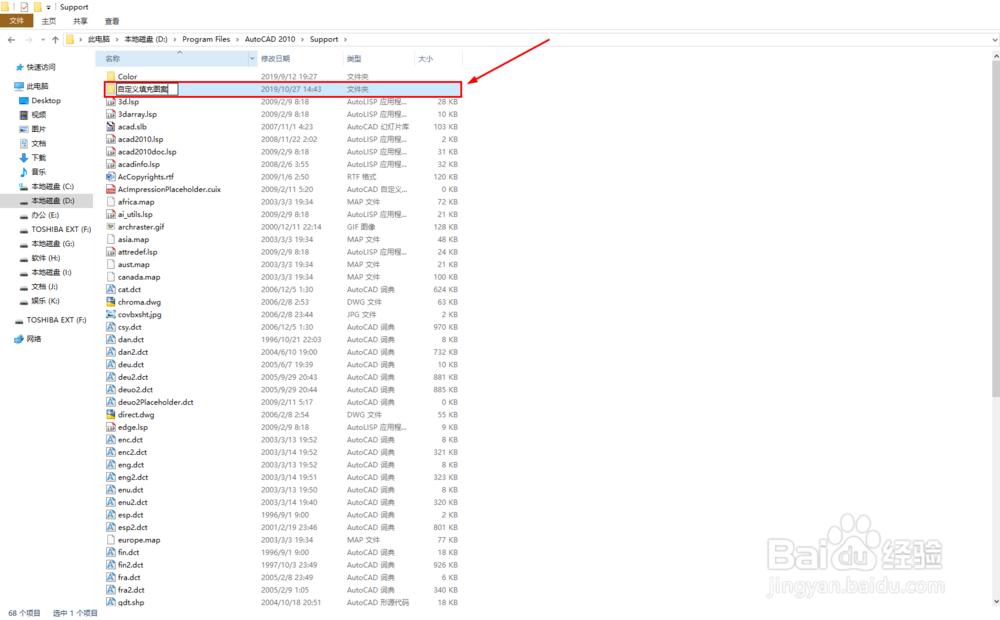Click gdt.shp shape file icon

click(111, 602)
